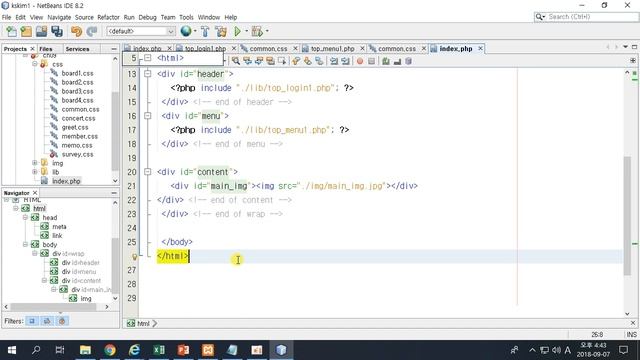Click the taskbar clock showing 2018-09-07

(593, 350)
